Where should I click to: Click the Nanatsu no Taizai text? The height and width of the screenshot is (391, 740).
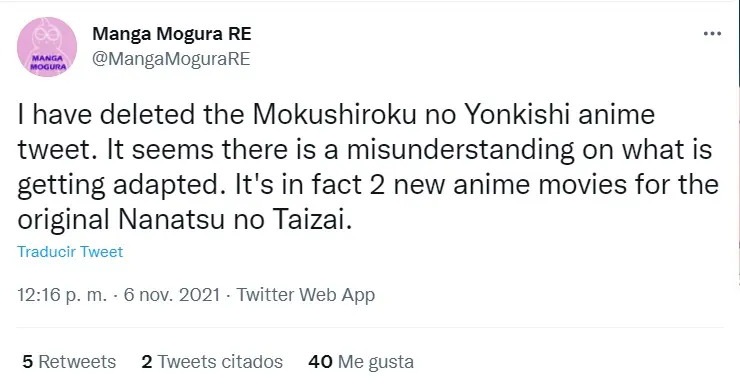click(235, 220)
